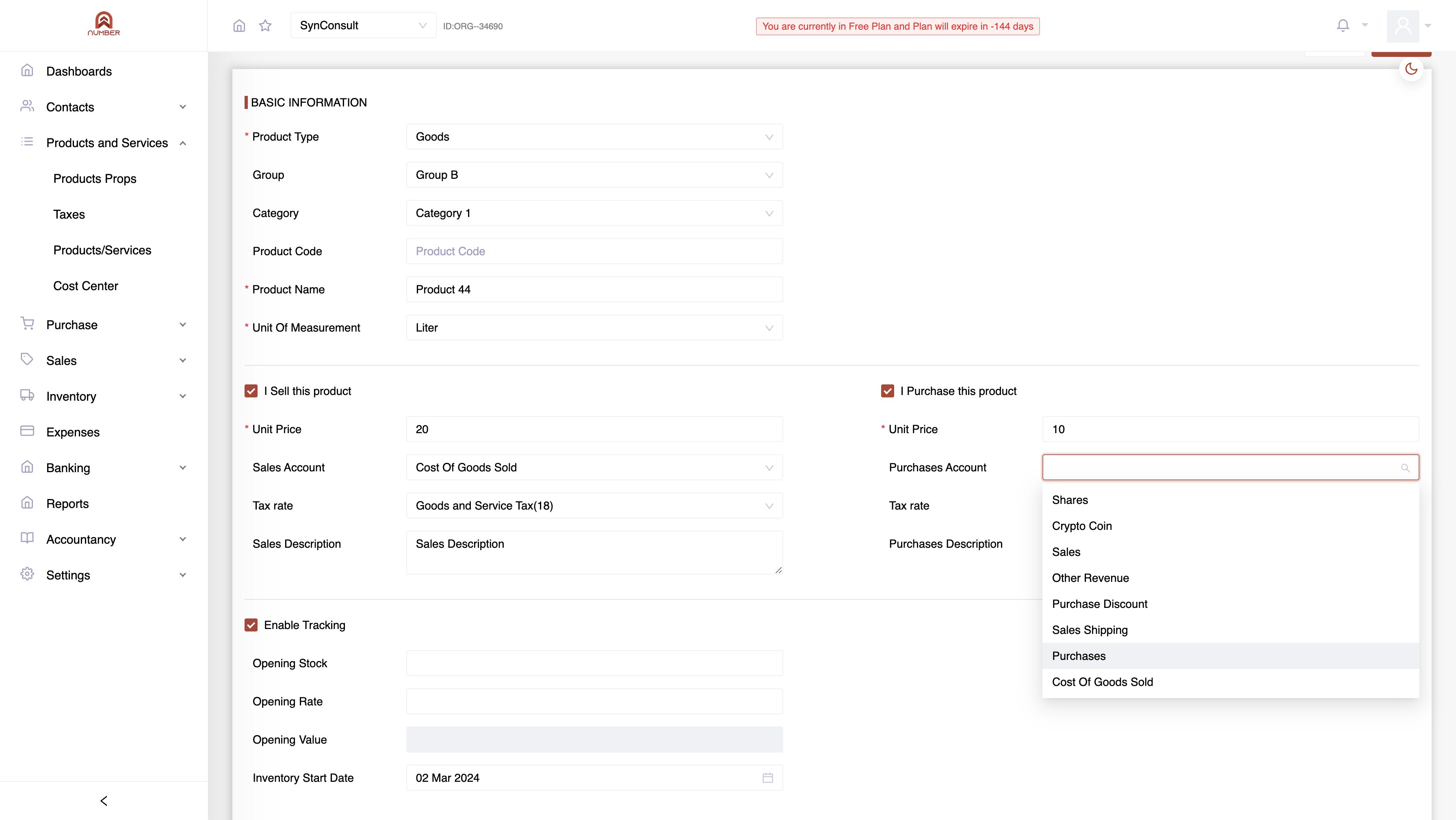
Task: Toggle dark mode moon icon
Action: 1411,69
